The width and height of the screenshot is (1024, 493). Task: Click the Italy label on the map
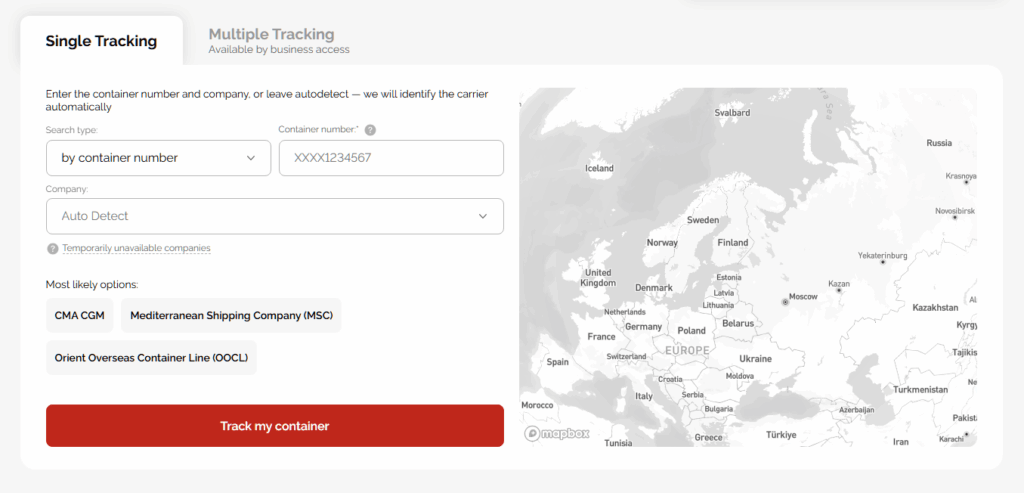644,396
